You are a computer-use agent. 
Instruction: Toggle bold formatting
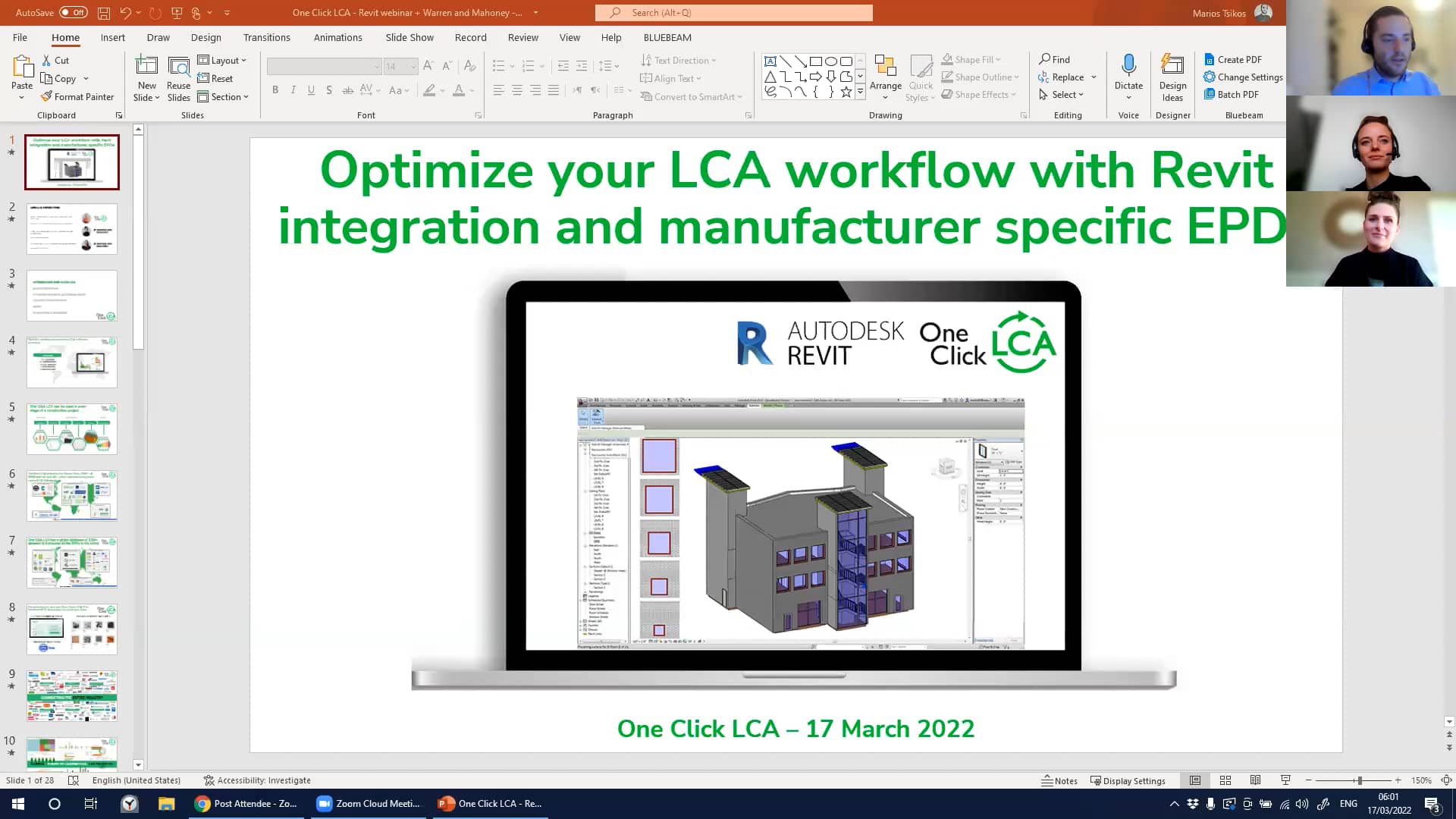click(x=275, y=89)
